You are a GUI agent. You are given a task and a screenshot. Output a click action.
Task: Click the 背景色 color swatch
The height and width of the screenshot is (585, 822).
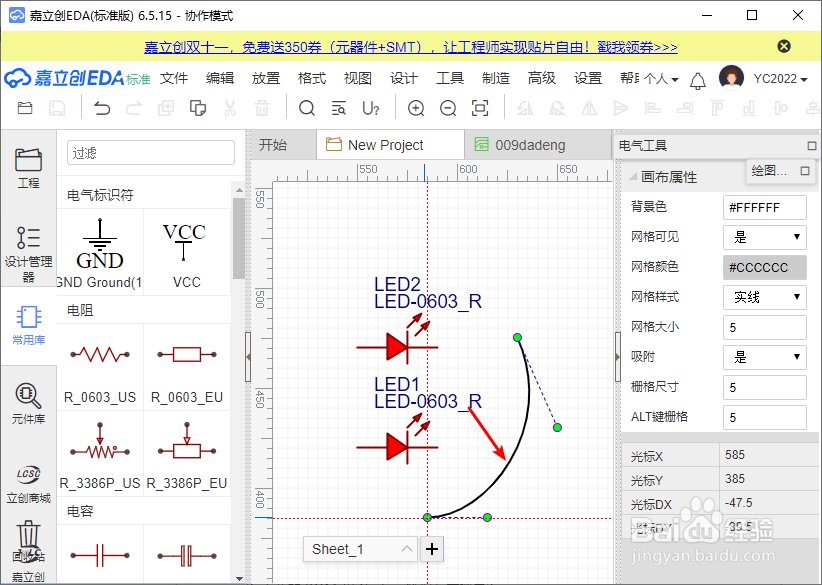(x=764, y=207)
